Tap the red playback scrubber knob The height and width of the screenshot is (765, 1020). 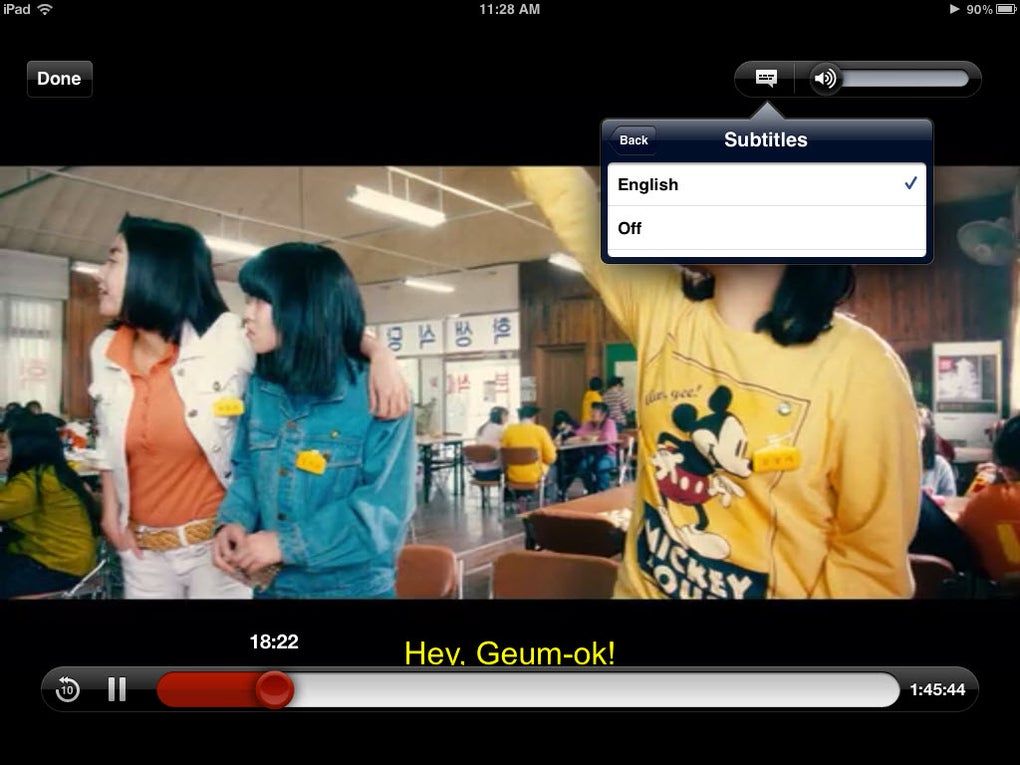pos(275,689)
